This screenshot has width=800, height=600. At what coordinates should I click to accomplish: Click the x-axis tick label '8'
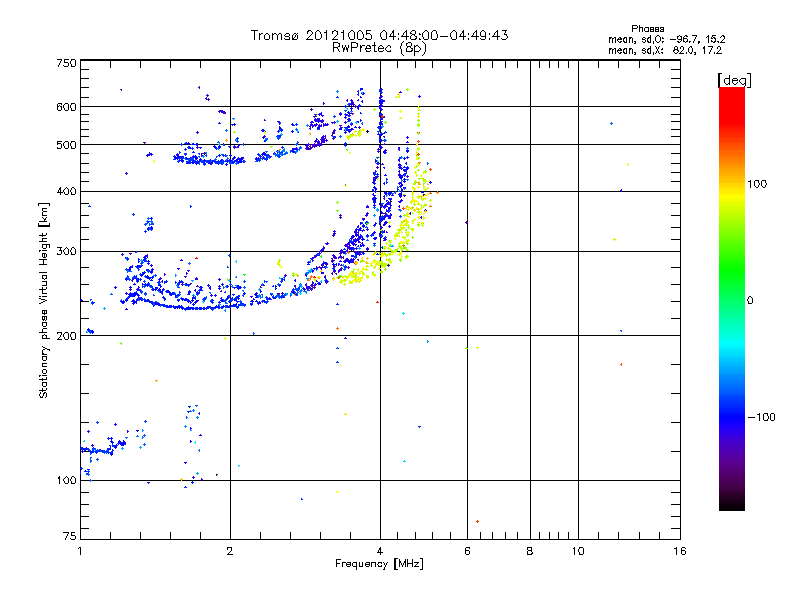point(530,551)
